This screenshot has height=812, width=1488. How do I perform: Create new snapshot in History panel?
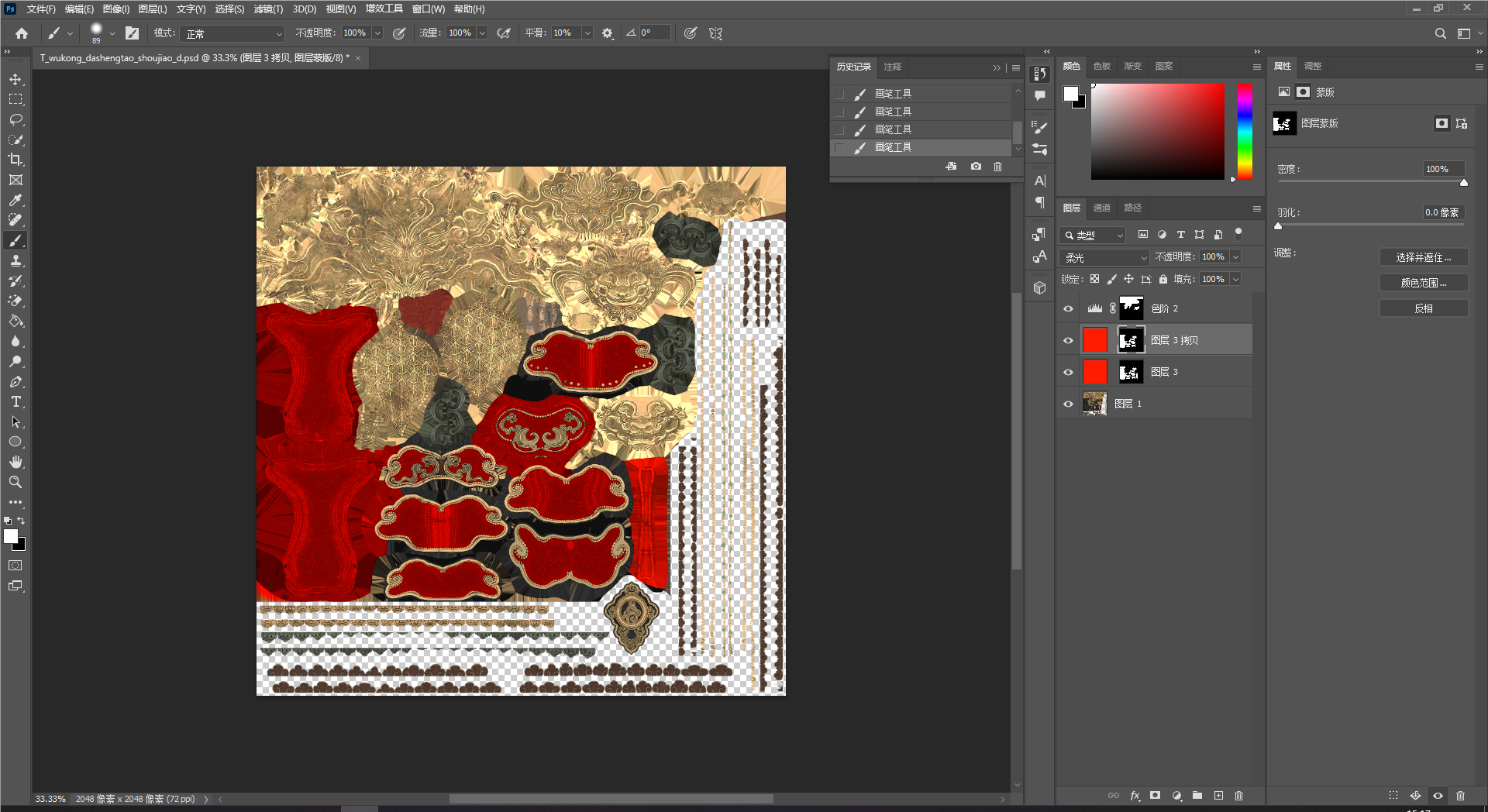[976, 167]
